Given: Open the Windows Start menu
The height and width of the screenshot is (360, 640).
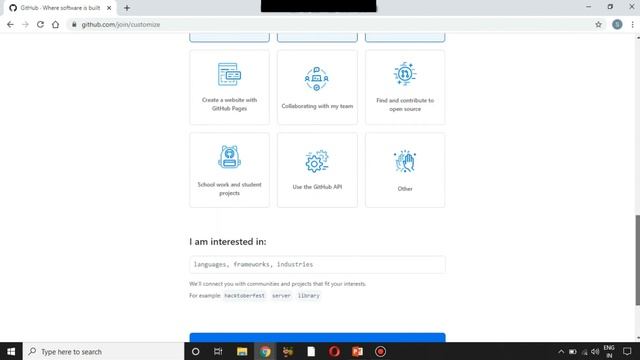Looking at the screenshot, I should (x=11, y=351).
